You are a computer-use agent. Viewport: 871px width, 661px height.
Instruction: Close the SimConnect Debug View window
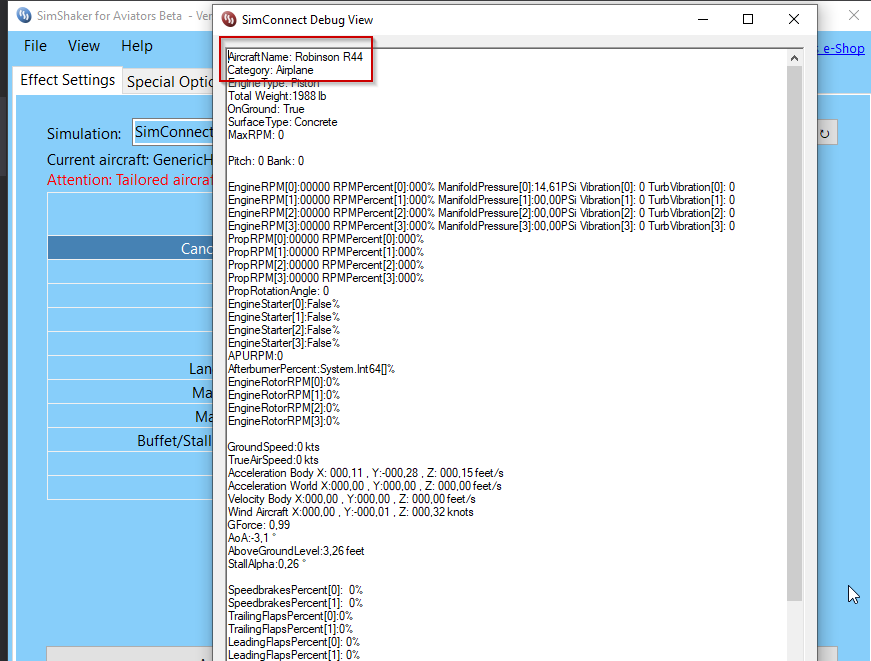794,19
